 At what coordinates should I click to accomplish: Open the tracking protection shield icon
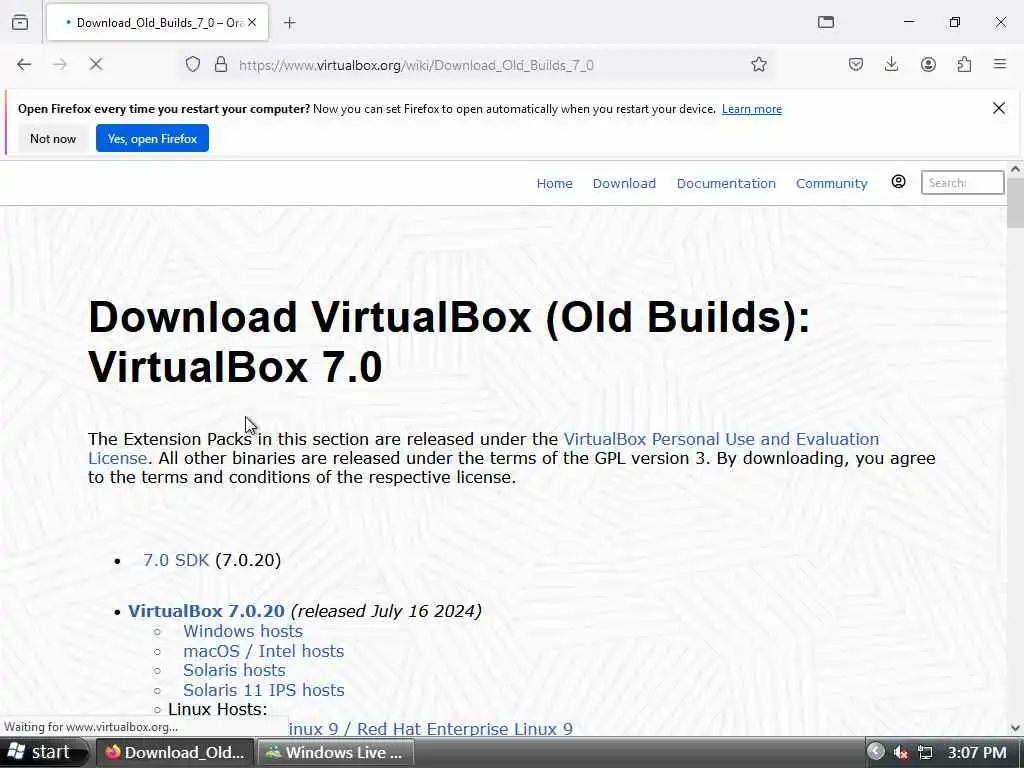[193, 64]
